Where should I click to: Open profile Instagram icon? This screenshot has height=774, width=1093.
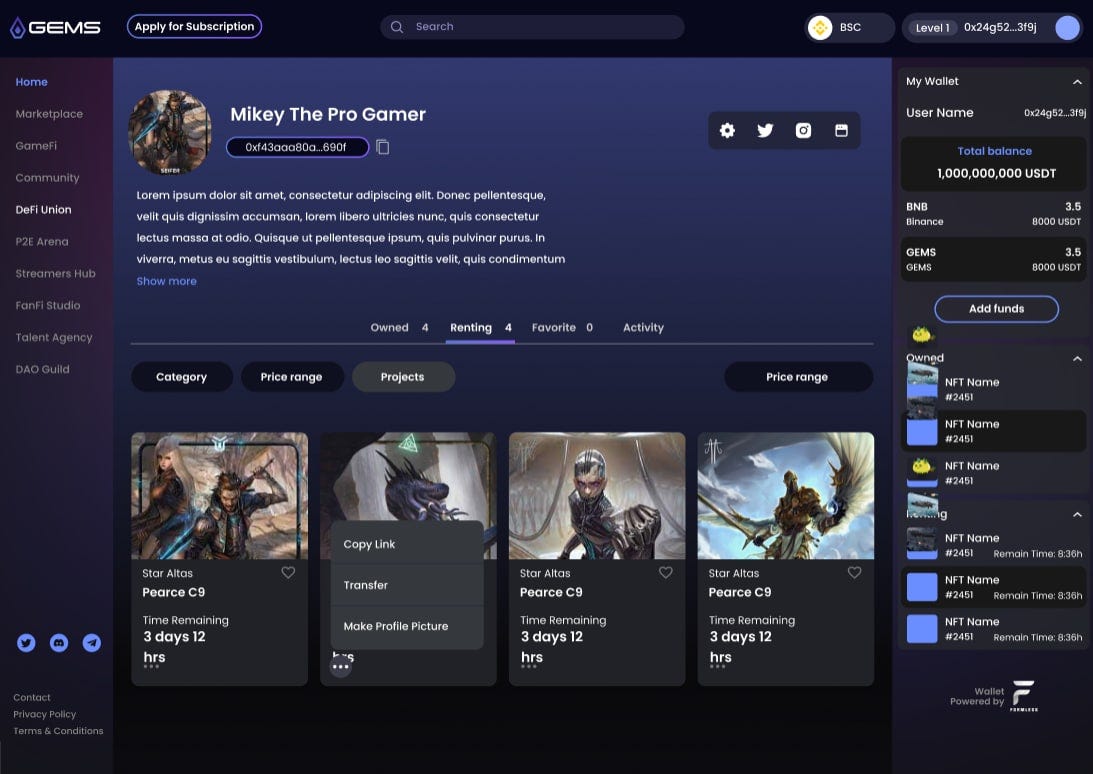click(803, 130)
